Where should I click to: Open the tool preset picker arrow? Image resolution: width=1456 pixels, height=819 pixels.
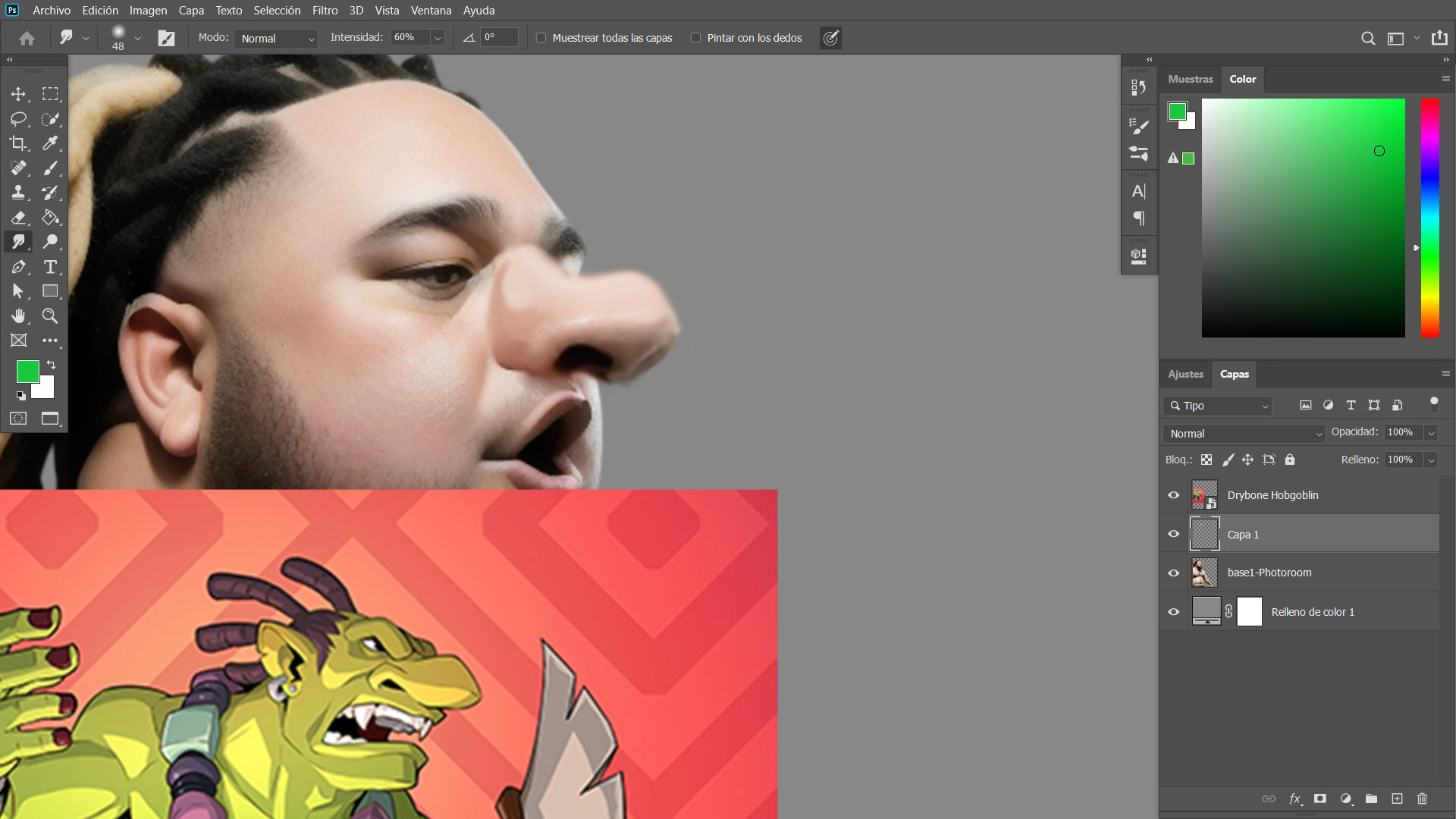[x=86, y=38]
